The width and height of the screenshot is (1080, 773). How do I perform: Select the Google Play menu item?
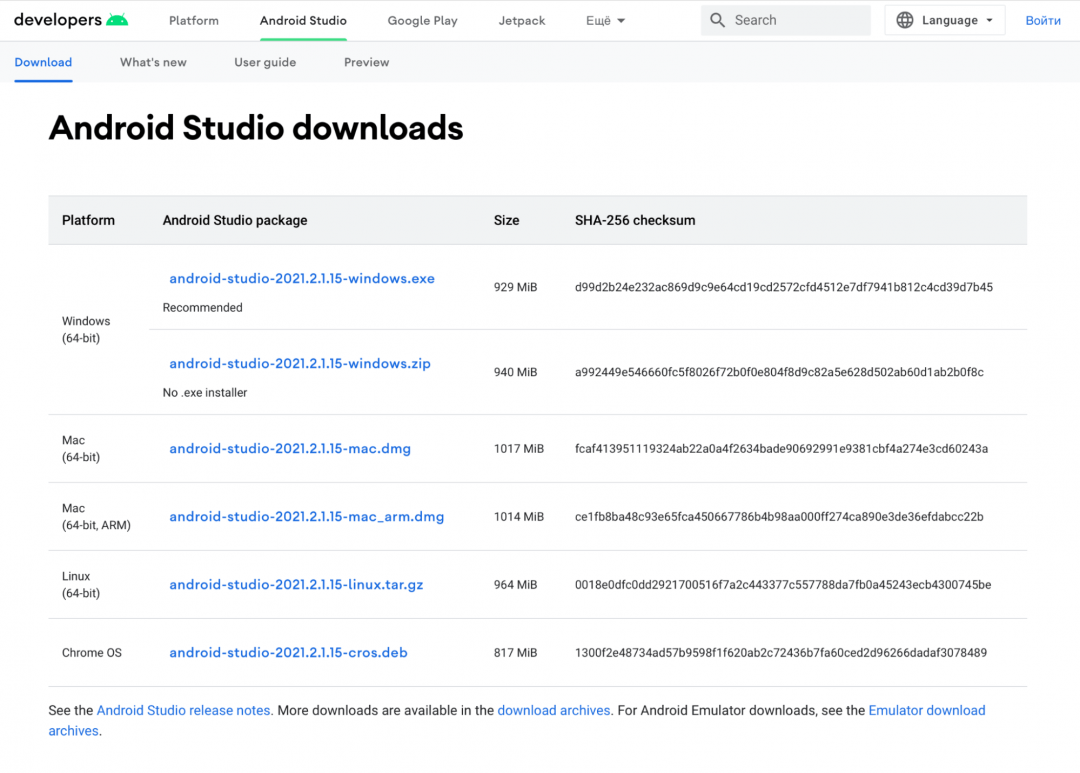422,21
